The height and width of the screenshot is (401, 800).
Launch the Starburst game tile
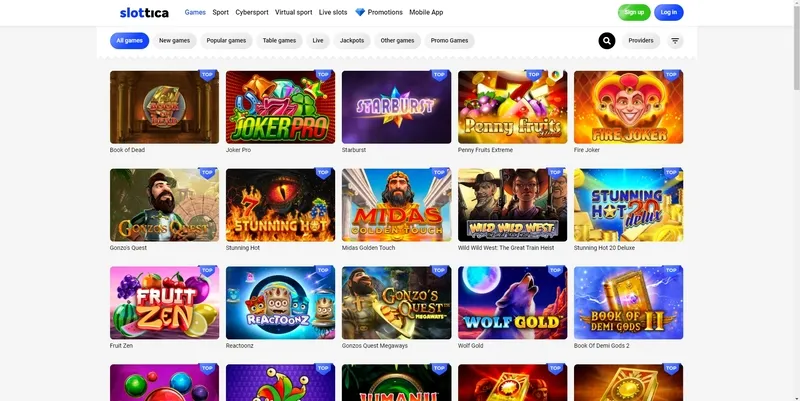pos(396,107)
